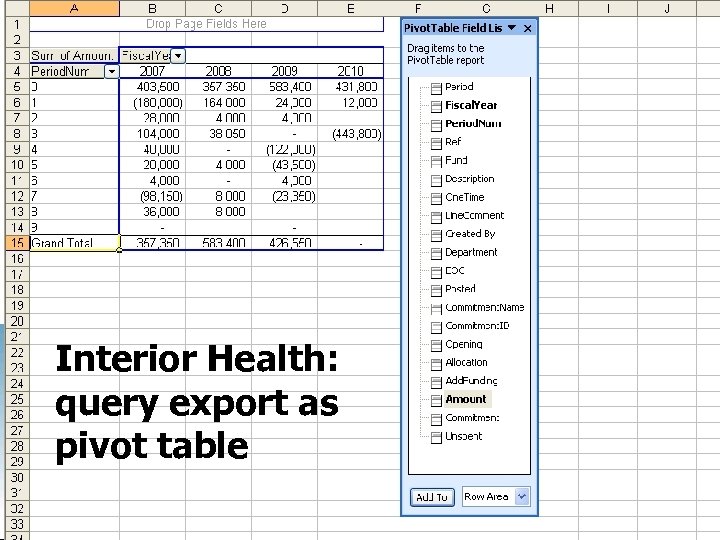Open the Row Area combo box

coord(496,496)
